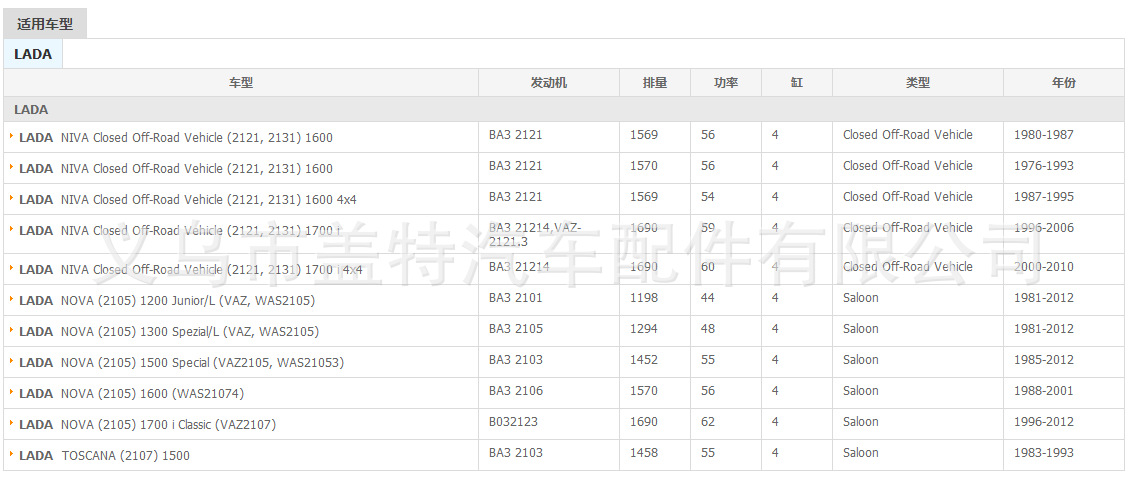1137x482 pixels.
Task: Click the arrow bullet beside NOVA 1600 (WAS21074)
Action: [x=12, y=391]
